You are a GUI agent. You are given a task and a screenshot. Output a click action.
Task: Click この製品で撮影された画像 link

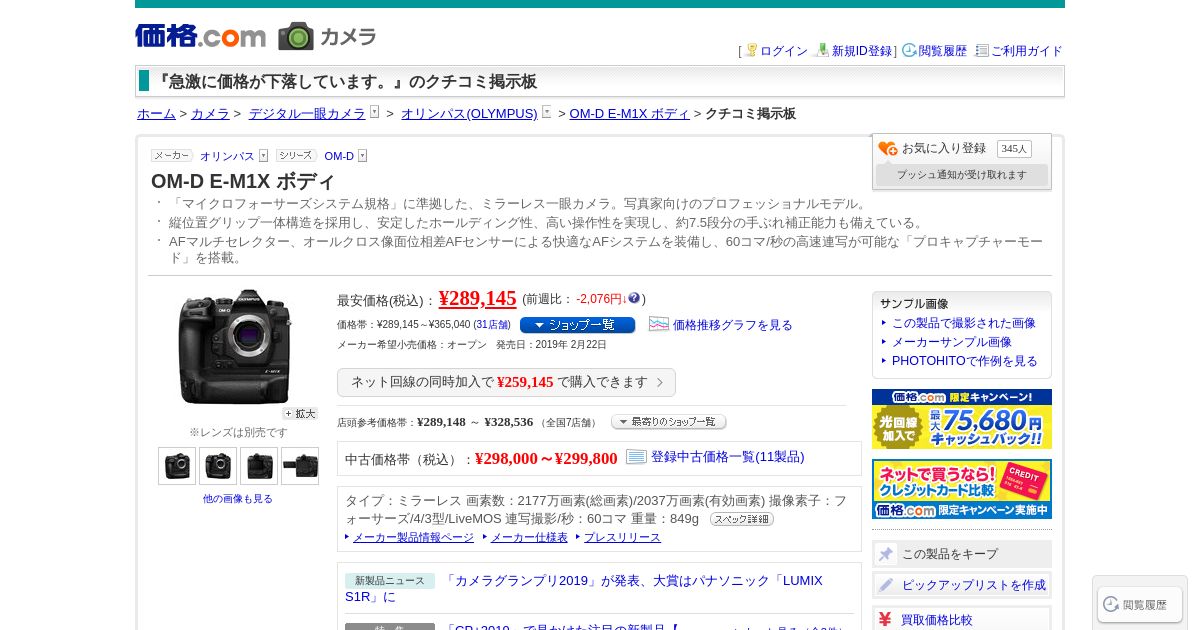pos(964,323)
